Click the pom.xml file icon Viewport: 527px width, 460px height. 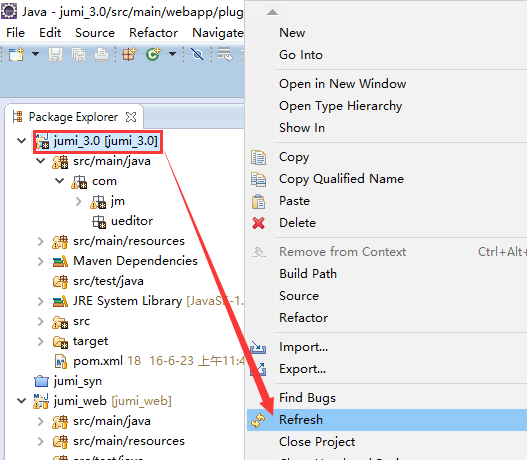(x=61, y=361)
